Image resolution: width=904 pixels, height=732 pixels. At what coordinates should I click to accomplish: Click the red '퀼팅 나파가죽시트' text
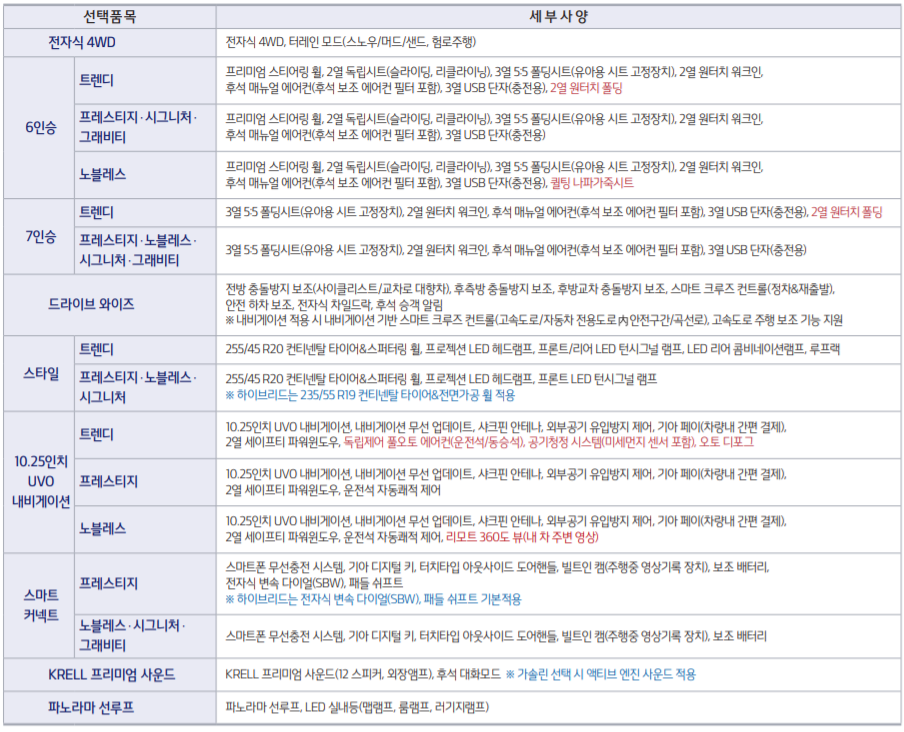[592, 183]
